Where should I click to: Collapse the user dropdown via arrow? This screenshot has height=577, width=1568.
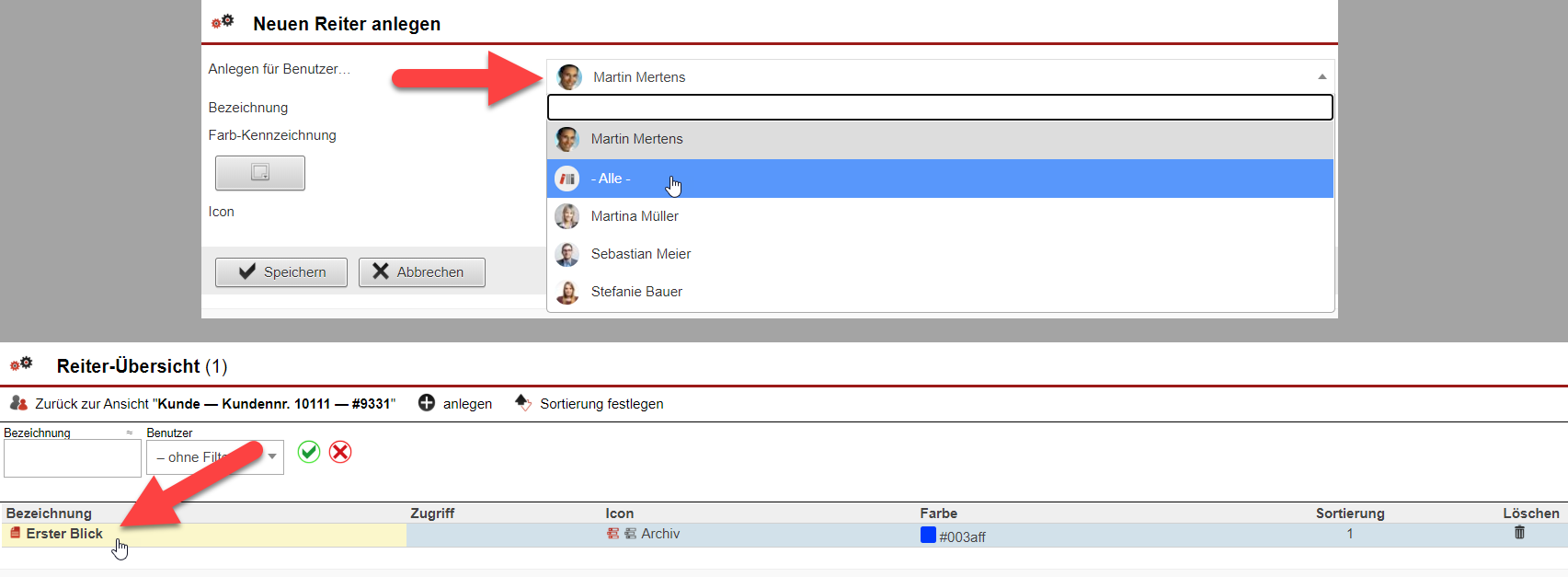point(1322,77)
